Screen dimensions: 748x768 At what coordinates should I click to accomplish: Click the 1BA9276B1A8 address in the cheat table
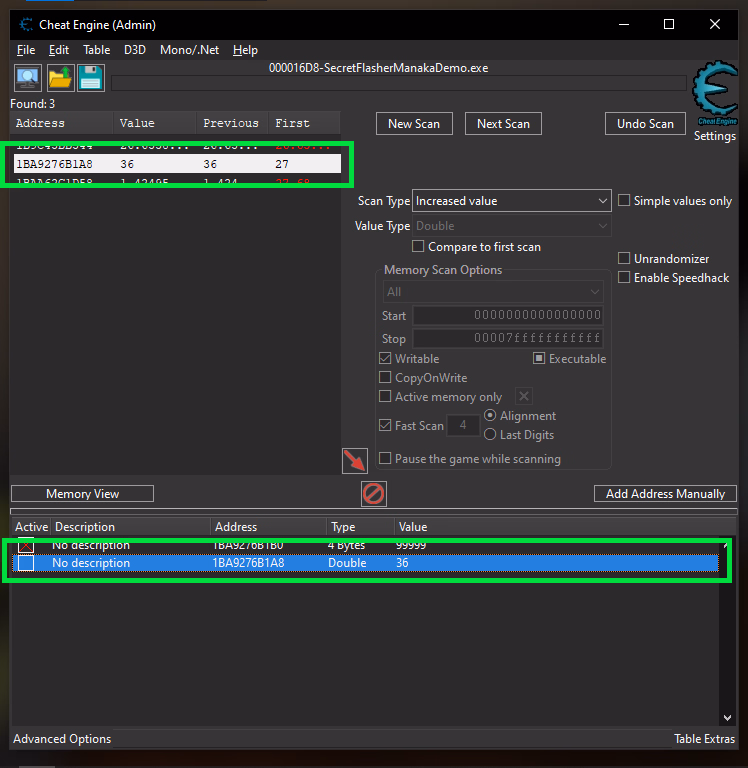(x=248, y=563)
